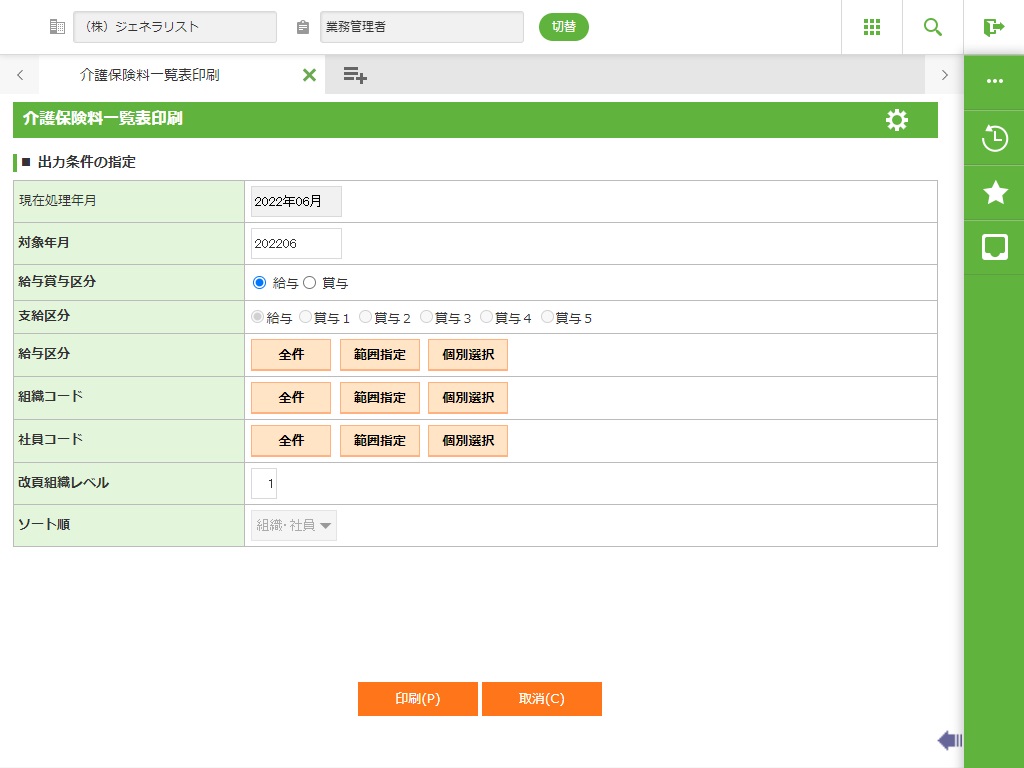Switch to 介護保険料一覧表印刷 tab

150,75
